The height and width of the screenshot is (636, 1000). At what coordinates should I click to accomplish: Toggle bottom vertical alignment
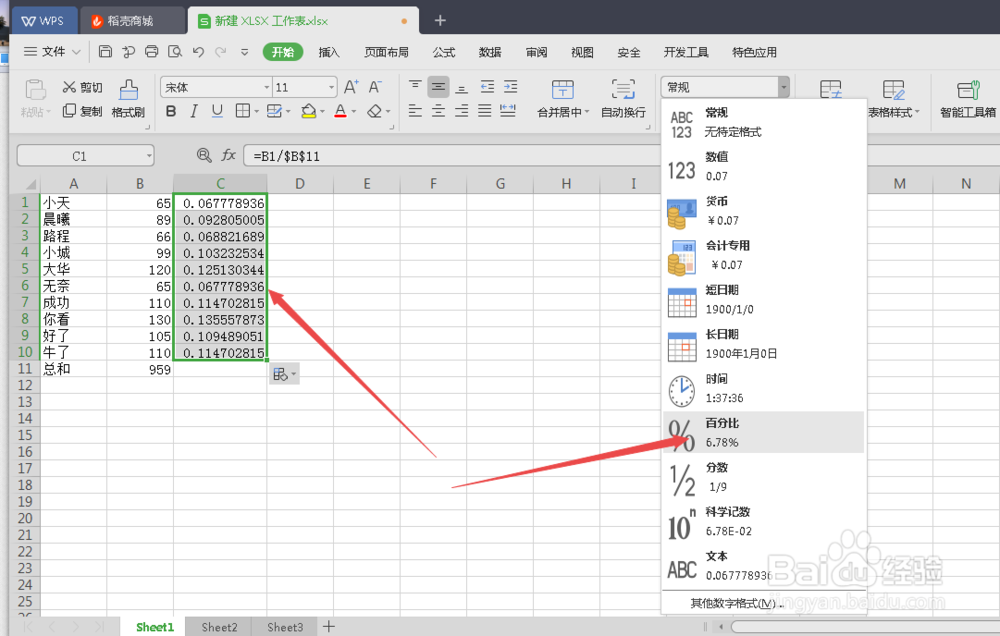(462, 87)
